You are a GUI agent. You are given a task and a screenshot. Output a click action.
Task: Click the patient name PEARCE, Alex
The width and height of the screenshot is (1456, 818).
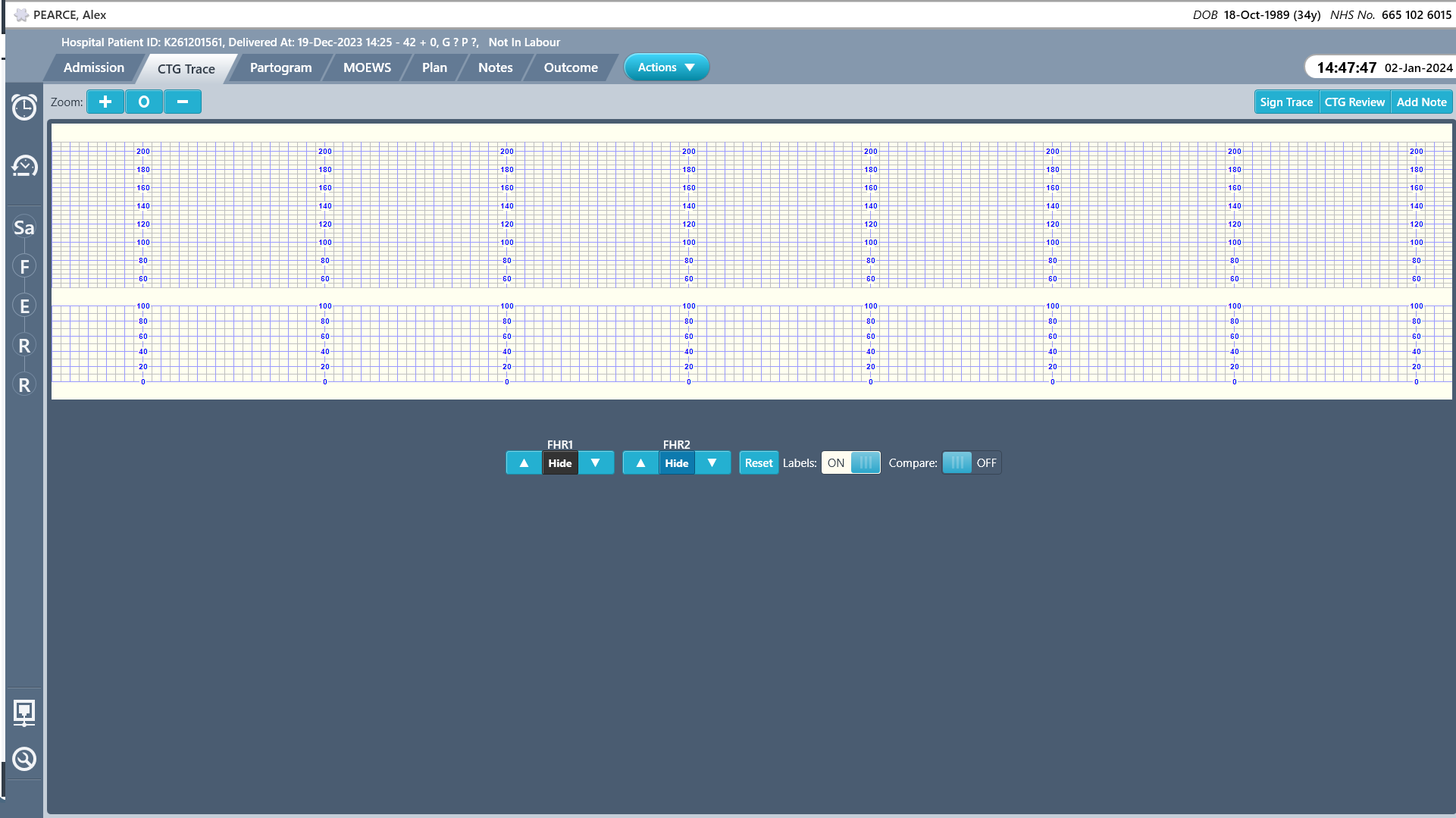(70, 14)
